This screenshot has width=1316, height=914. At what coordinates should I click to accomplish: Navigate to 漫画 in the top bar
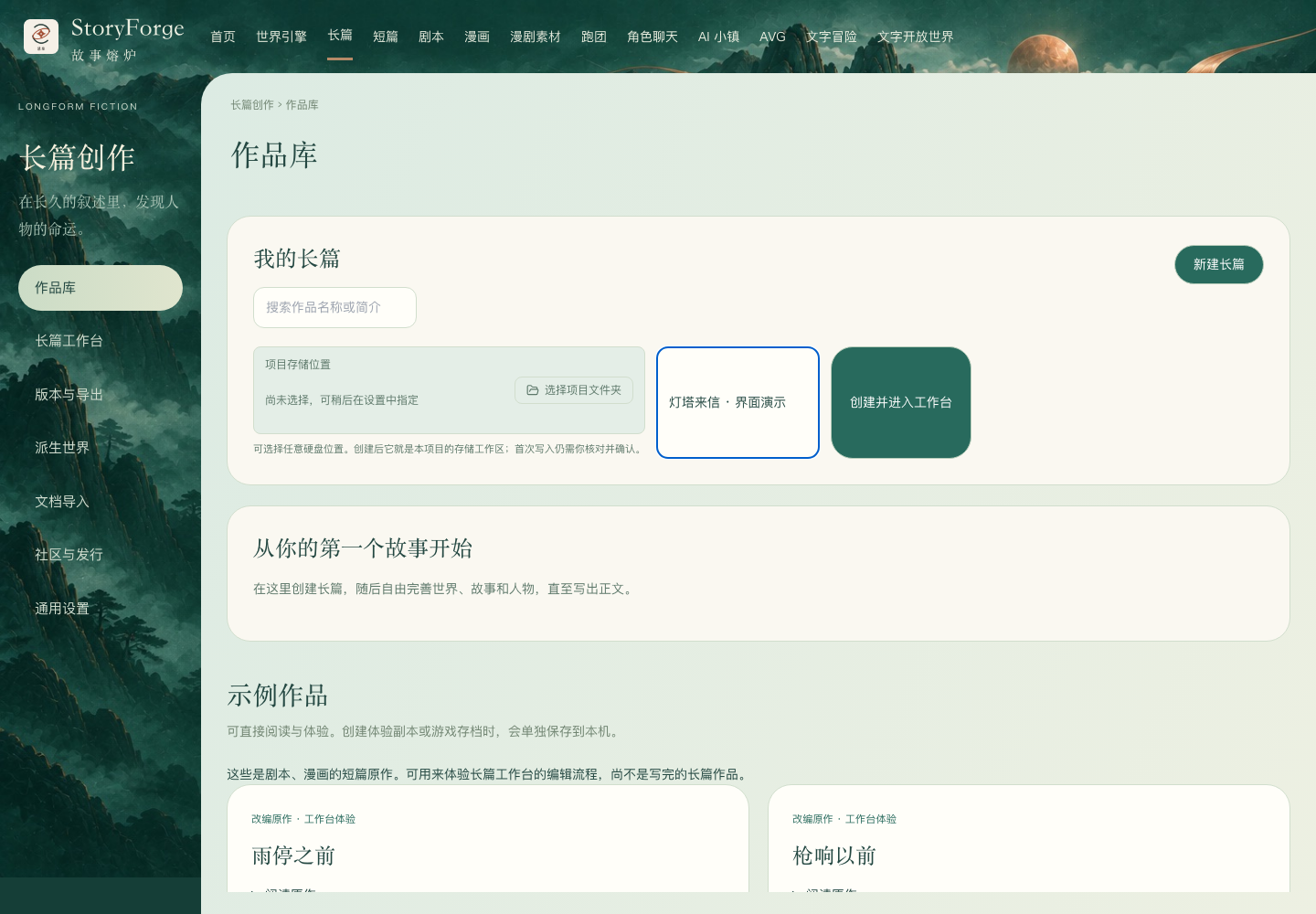tap(477, 37)
